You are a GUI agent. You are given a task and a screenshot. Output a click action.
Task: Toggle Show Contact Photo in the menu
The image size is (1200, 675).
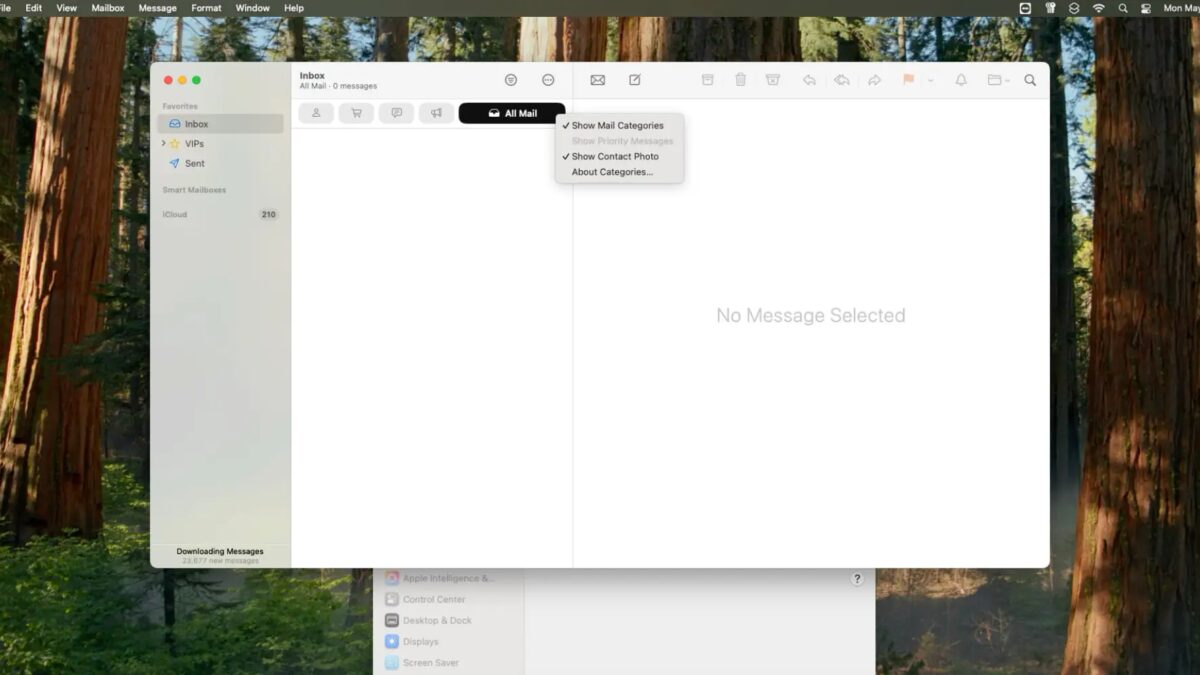click(x=614, y=156)
